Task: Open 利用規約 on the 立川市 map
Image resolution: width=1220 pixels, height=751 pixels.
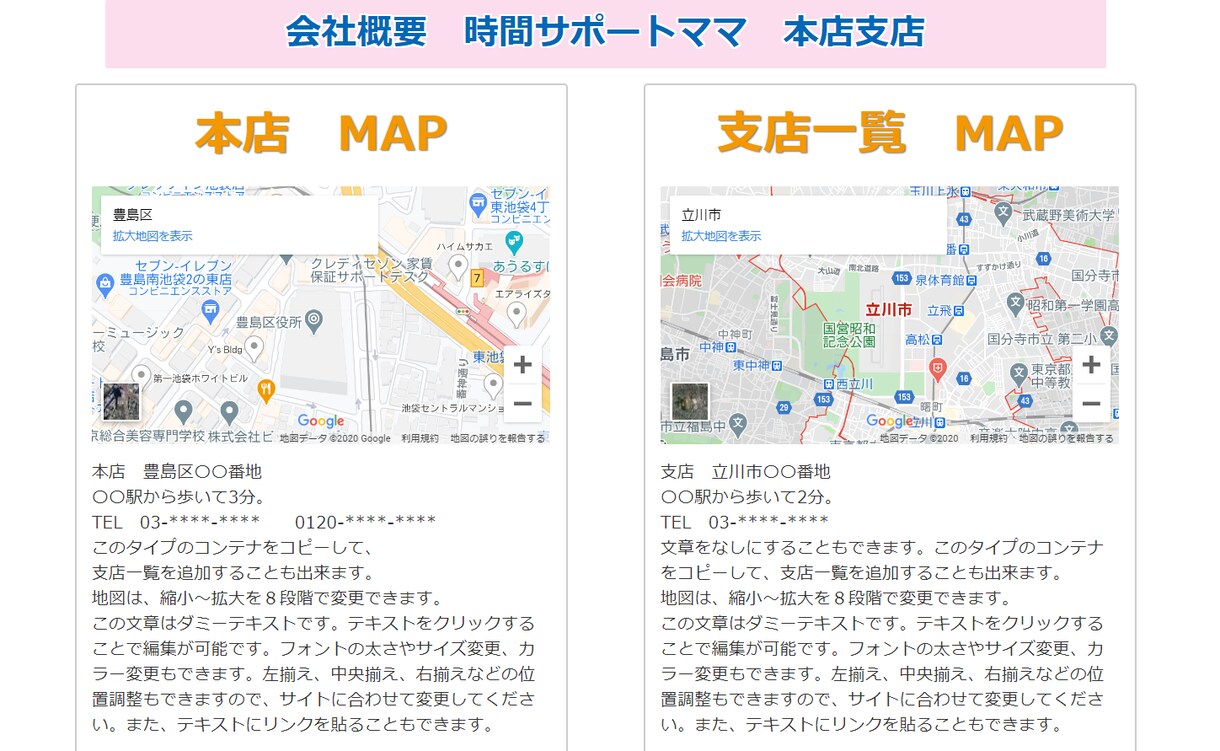Action: pos(989,438)
